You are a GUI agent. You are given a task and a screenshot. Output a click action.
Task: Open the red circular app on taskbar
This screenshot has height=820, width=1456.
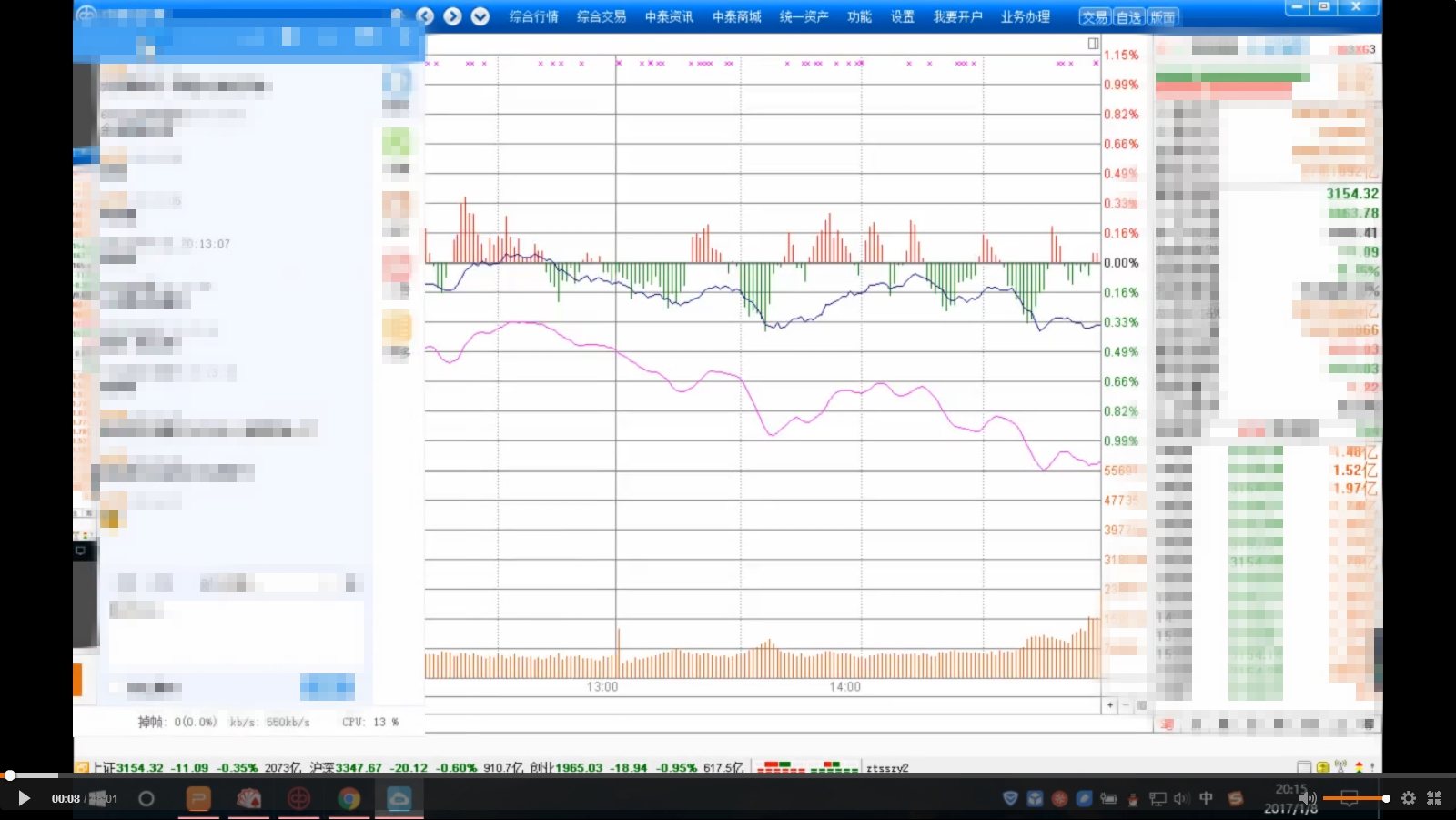coord(298,798)
